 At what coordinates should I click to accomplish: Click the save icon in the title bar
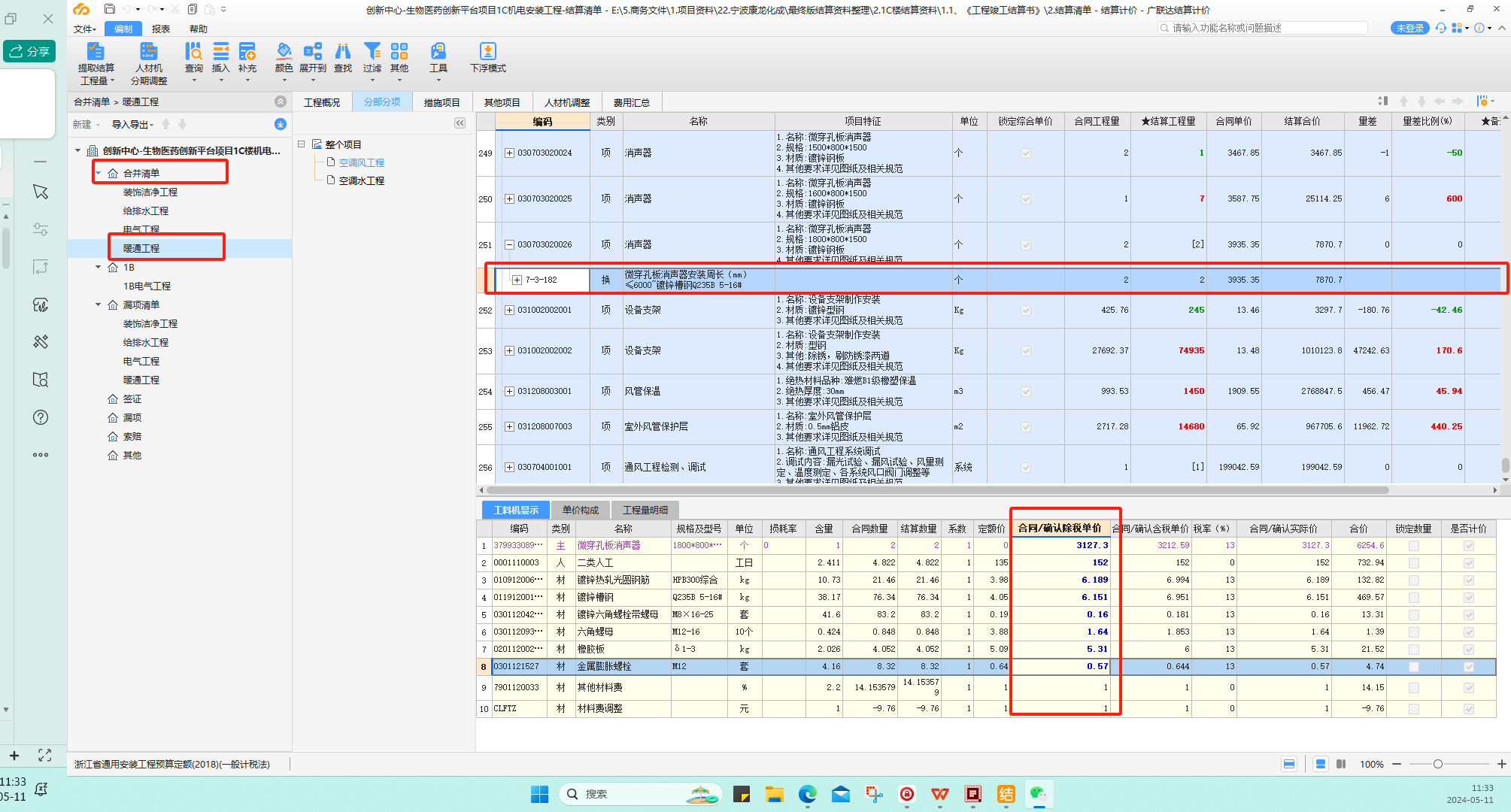[110, 9]
